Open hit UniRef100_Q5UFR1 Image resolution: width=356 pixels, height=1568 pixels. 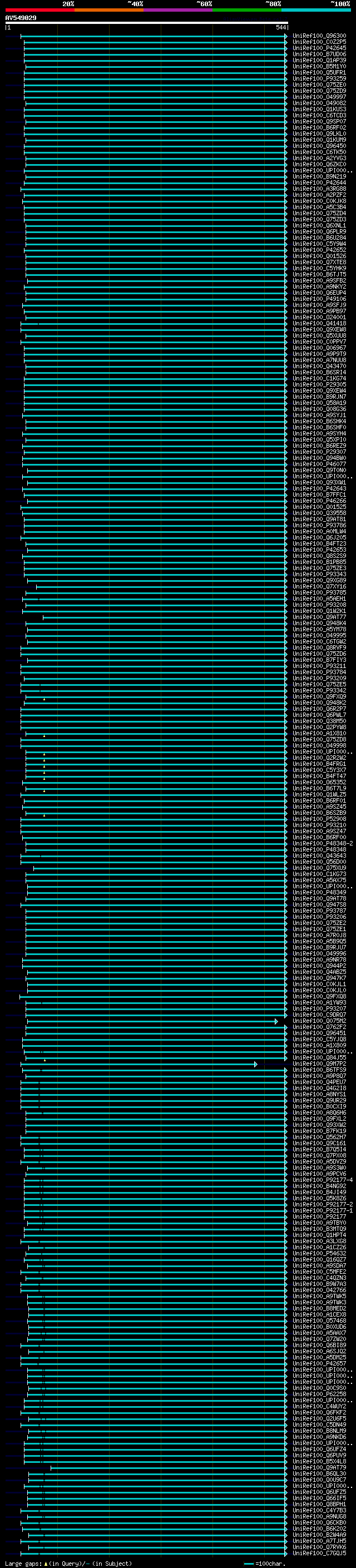click(319, 72)
